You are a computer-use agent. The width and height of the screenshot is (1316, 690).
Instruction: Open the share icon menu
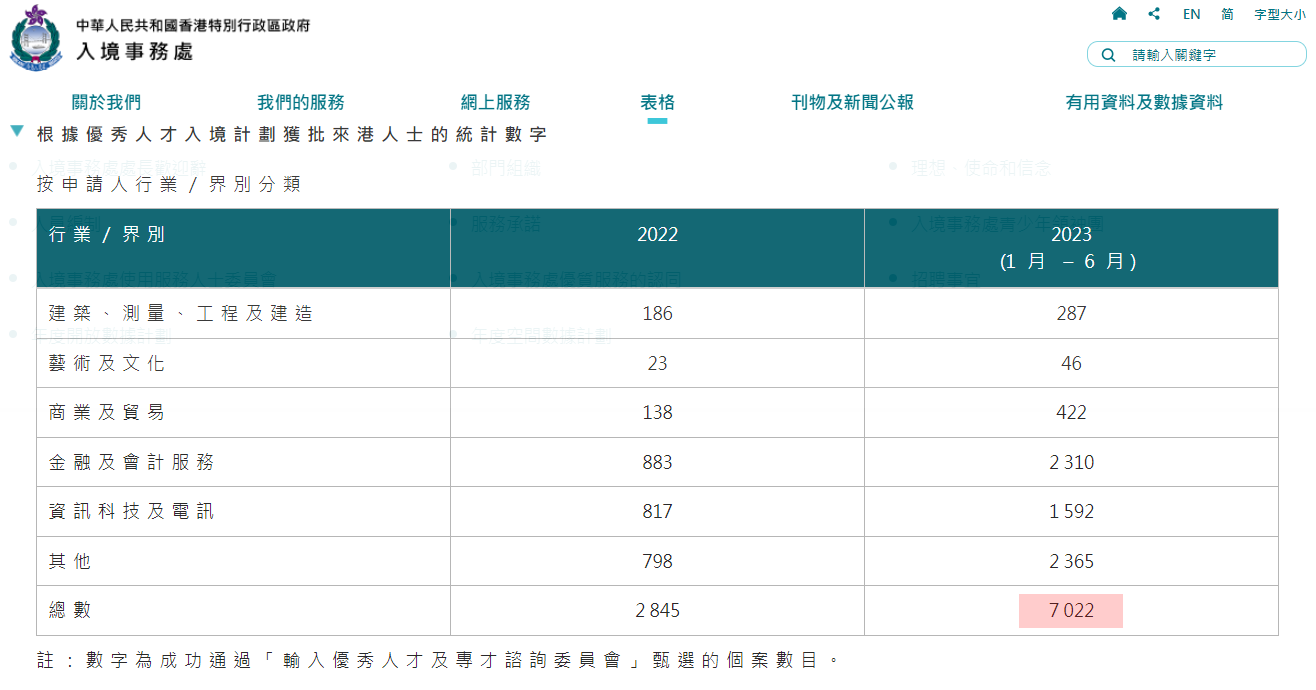pos(1155,14)
